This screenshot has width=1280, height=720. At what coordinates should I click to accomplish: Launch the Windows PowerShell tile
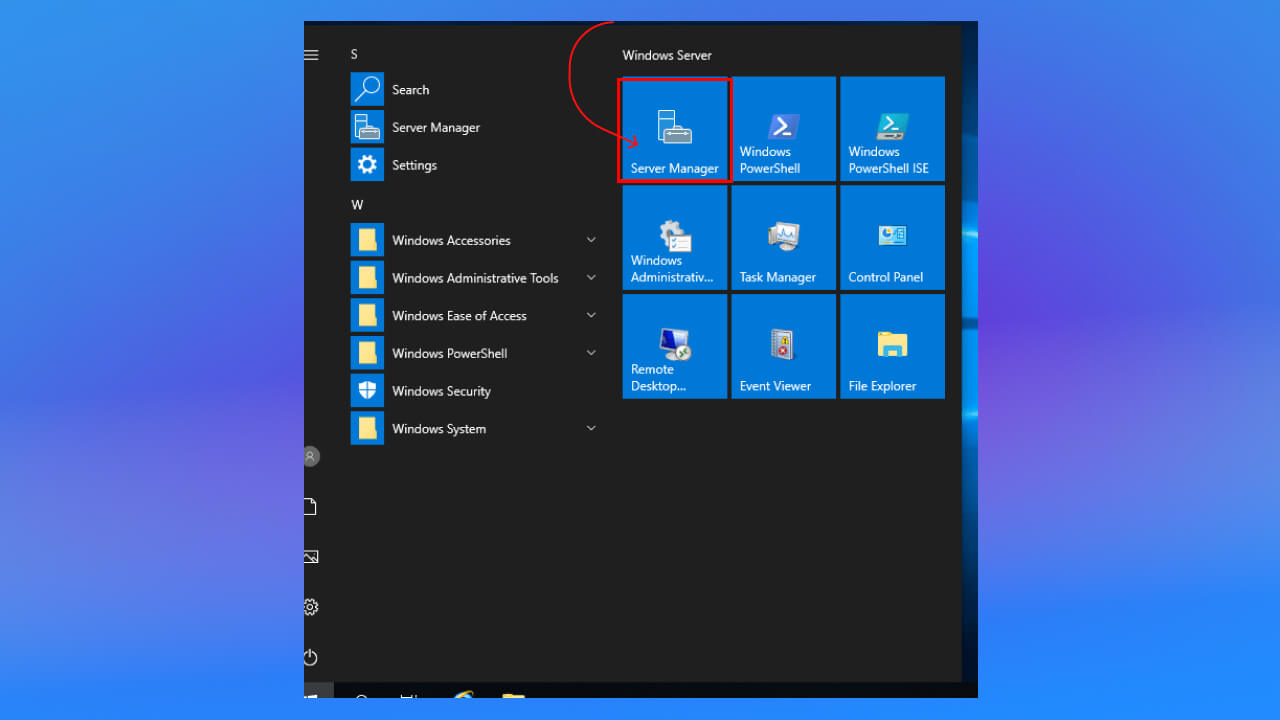(x=783, y=129)
